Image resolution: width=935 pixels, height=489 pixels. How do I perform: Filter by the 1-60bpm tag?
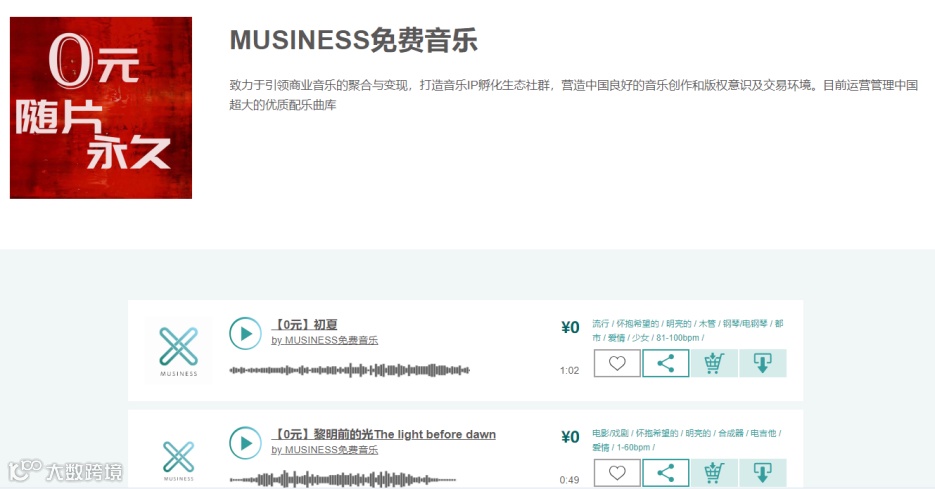point(633,447)
